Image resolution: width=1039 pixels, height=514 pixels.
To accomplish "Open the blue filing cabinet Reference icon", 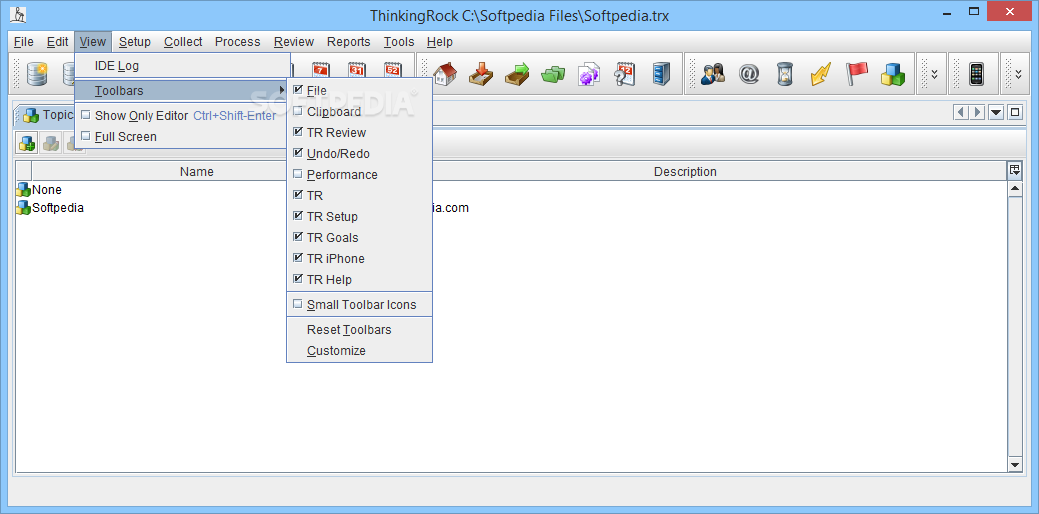I will pos(661,74).
